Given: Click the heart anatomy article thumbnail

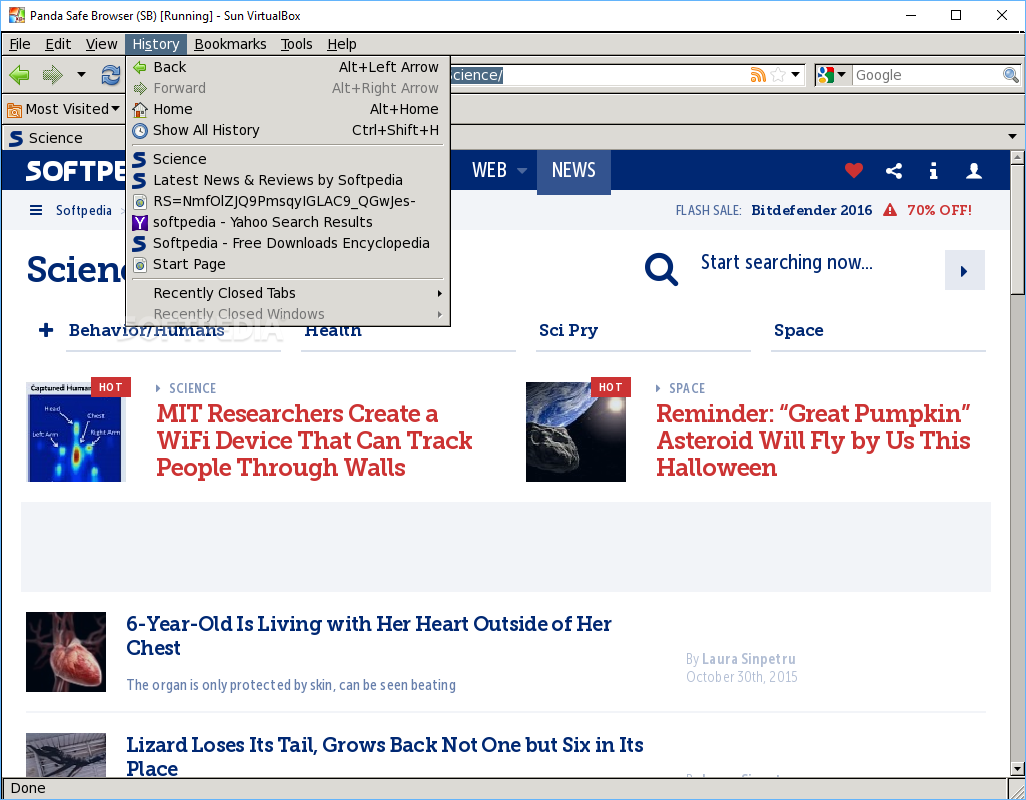Looking at the screenshot, I should click(66, 652).
